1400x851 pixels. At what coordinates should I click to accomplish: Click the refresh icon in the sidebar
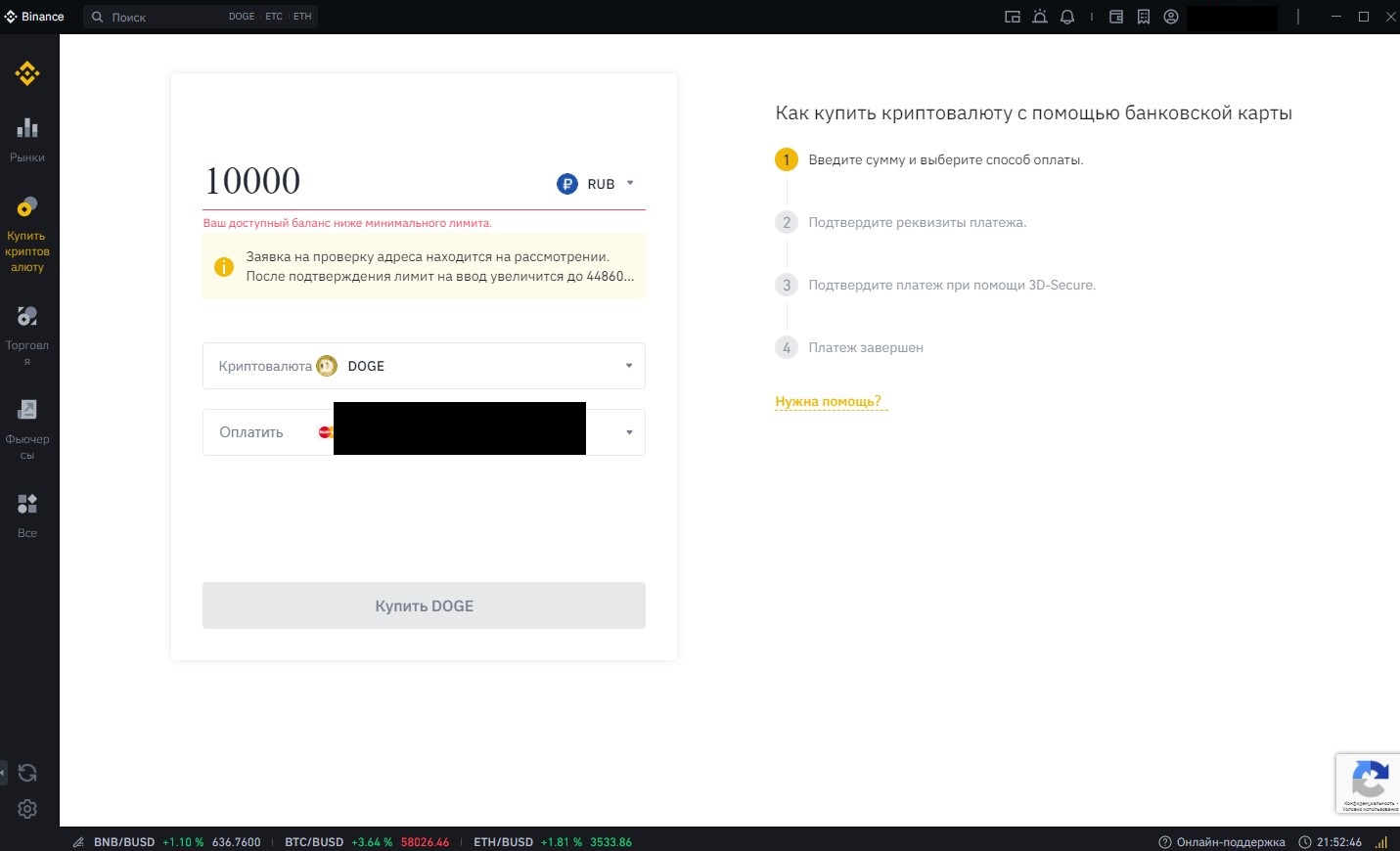[x=27, y=773]
